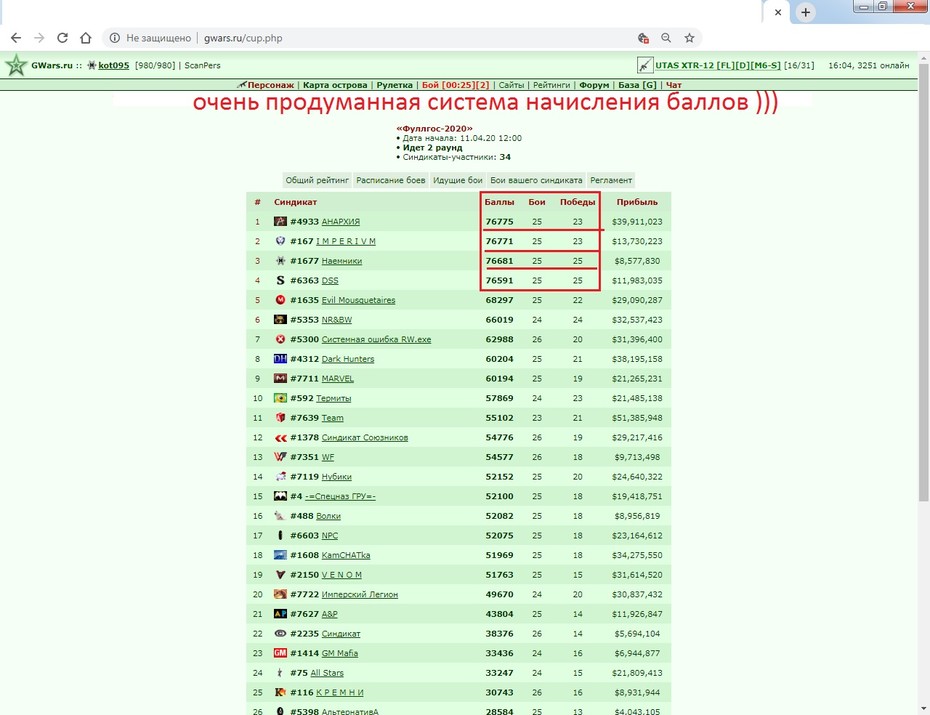
Task: Click the site info icon in address bar
Action: click(x=115, y=38)
